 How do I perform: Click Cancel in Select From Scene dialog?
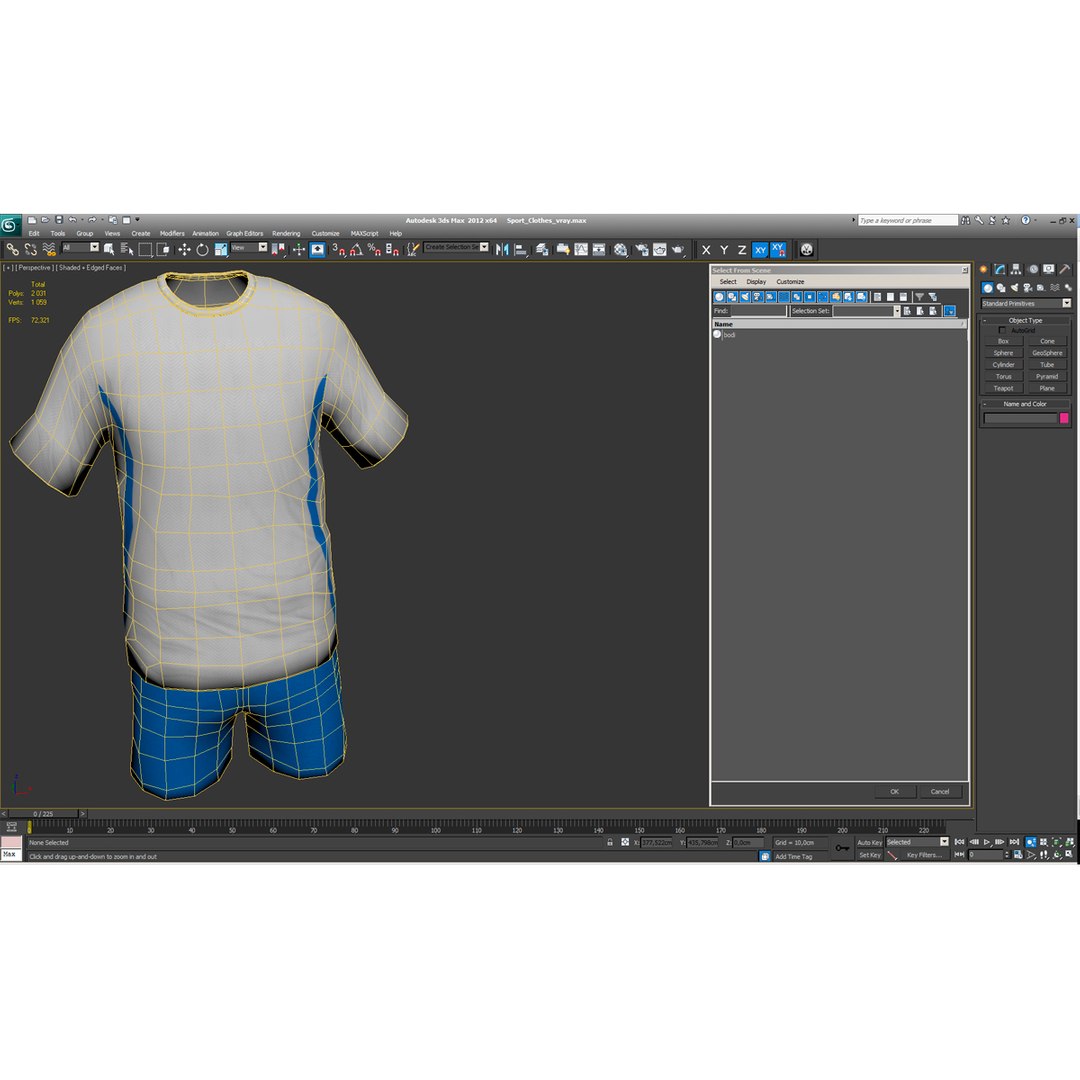click(x=939, y=791)
